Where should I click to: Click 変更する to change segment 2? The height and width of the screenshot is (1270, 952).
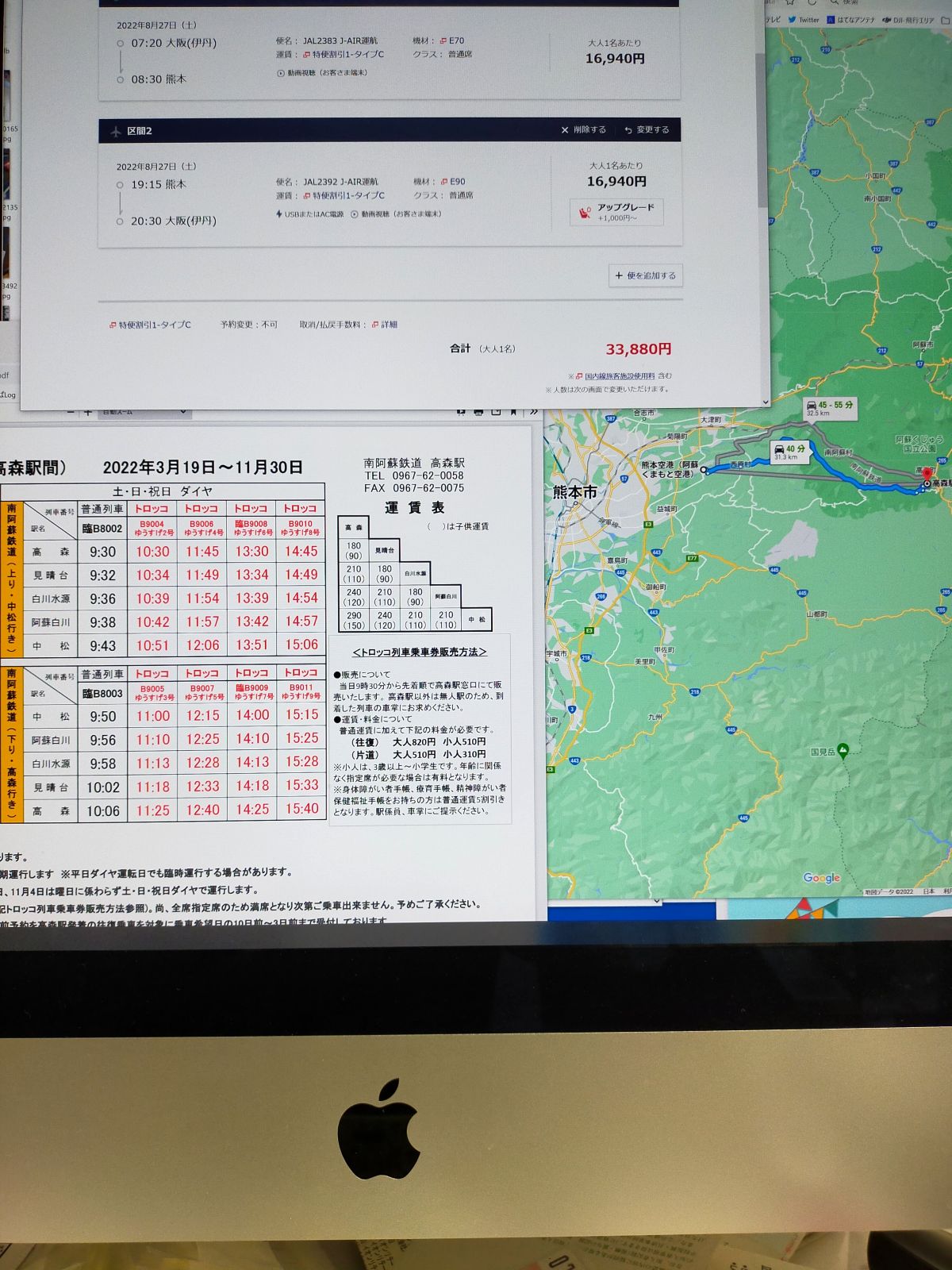point(647,130)
